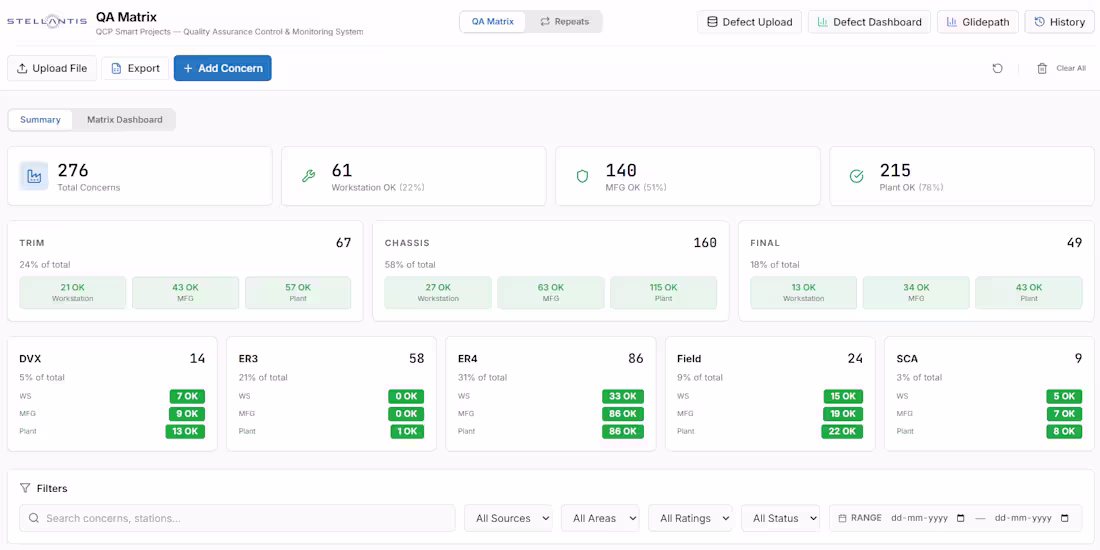The image size is (1100, 550).
Task: Click the checkmark icon beside Plant OK
Action: (x=857, y=176)
